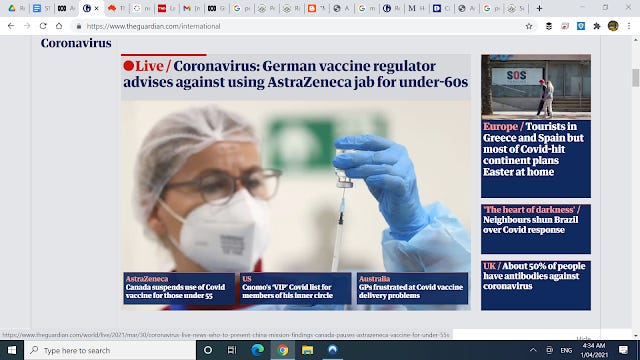The image size is (640, 360).
Task: Open Australia GPs frustrated vaccine story
Action: [x=412, y=288]
